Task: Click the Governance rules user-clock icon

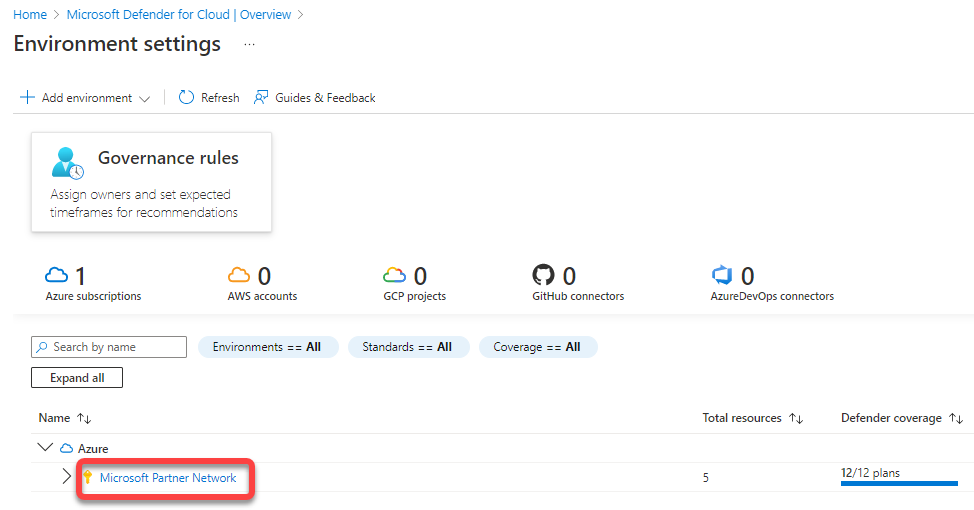Action: tap(67, 163)
